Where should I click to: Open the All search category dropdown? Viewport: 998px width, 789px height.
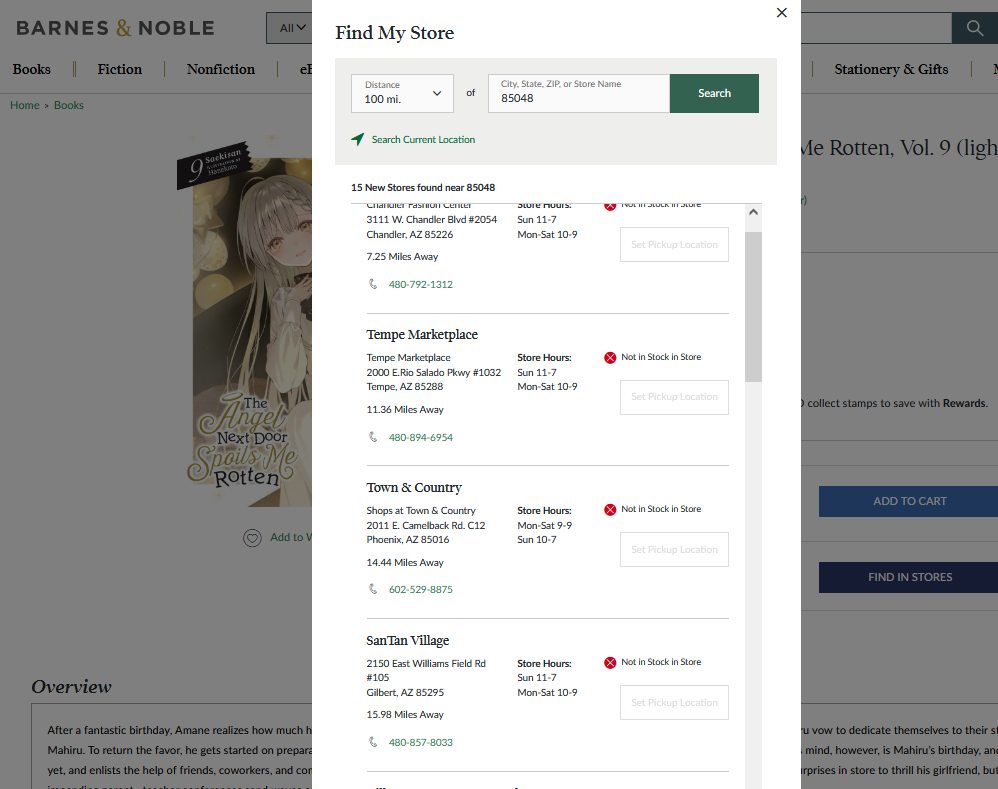pyautogui.click(x=292, y=28)
